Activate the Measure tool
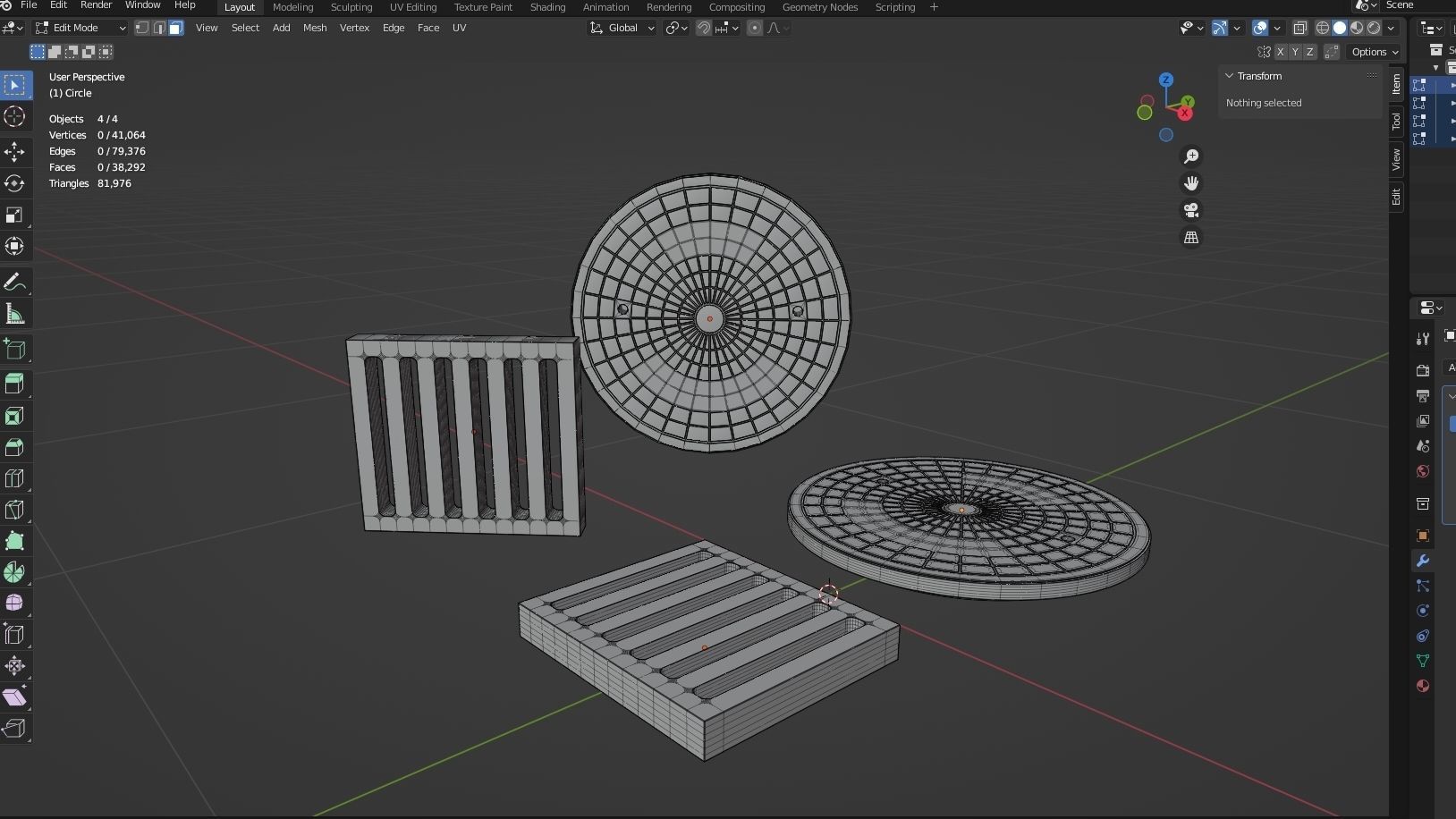1456x819 pixels. click(15, 314)
